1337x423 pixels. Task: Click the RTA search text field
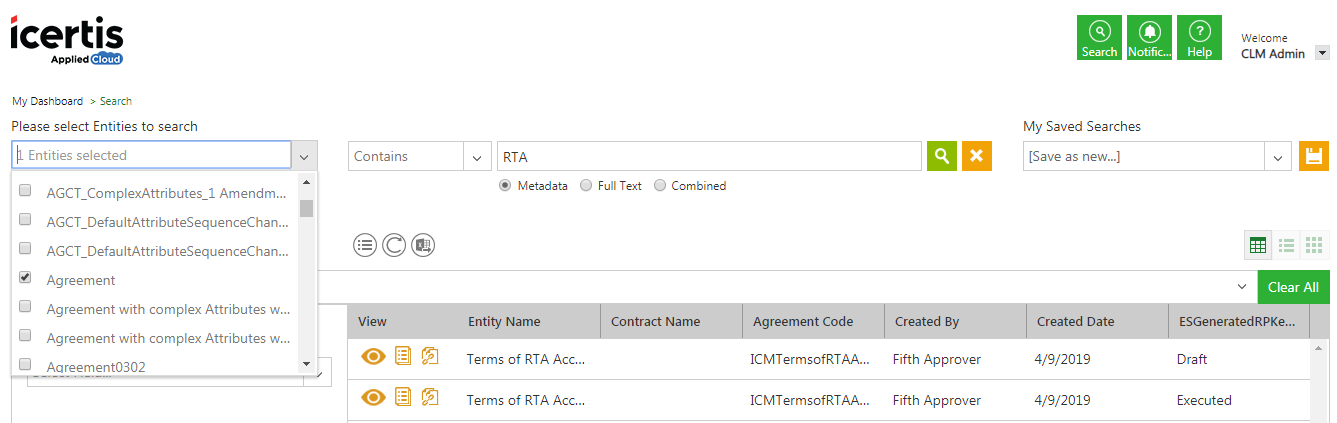click(708, 156)
